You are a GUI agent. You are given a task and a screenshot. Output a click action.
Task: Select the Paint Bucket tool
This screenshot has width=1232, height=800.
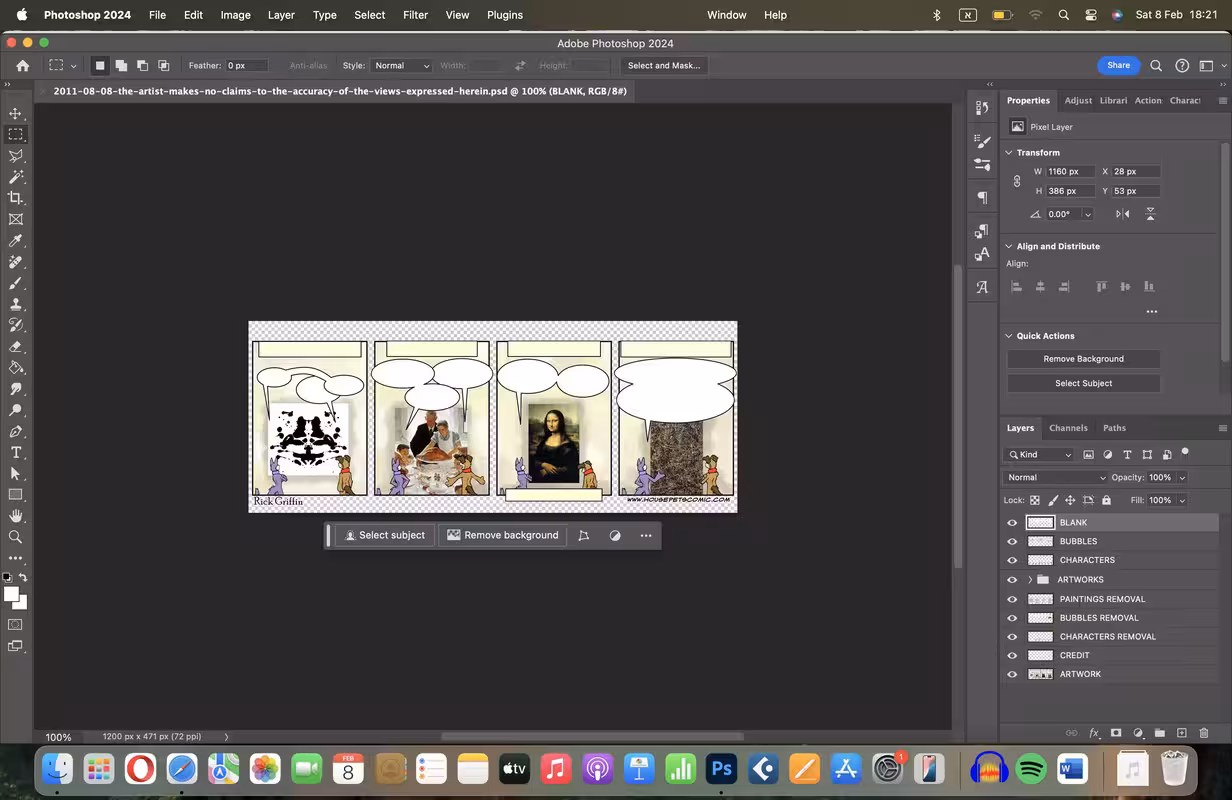pyautogui.click(x=15, y=368)
